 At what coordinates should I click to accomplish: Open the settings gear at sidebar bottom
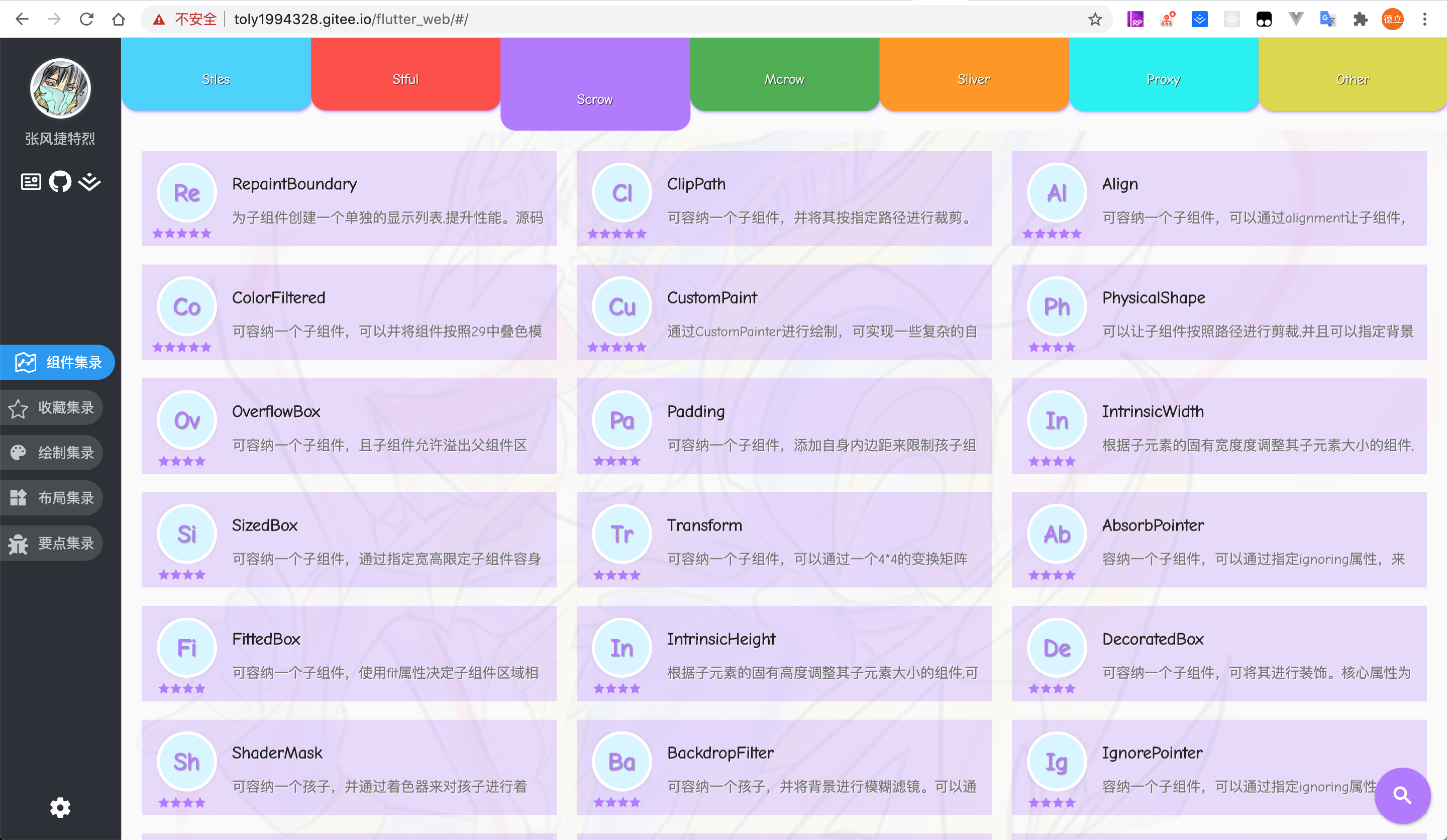[60, 807]
